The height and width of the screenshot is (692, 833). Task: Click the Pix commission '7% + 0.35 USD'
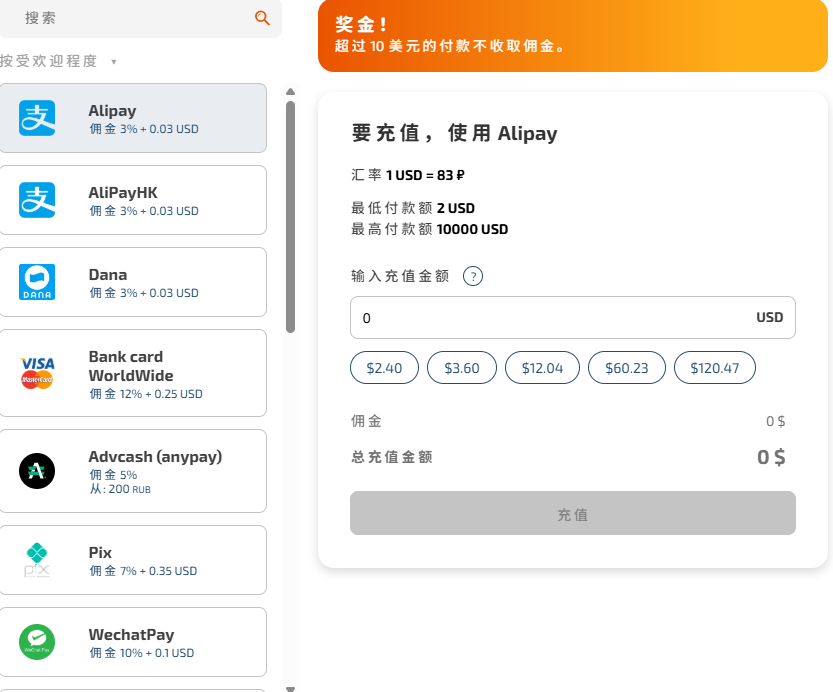[158, 571]
